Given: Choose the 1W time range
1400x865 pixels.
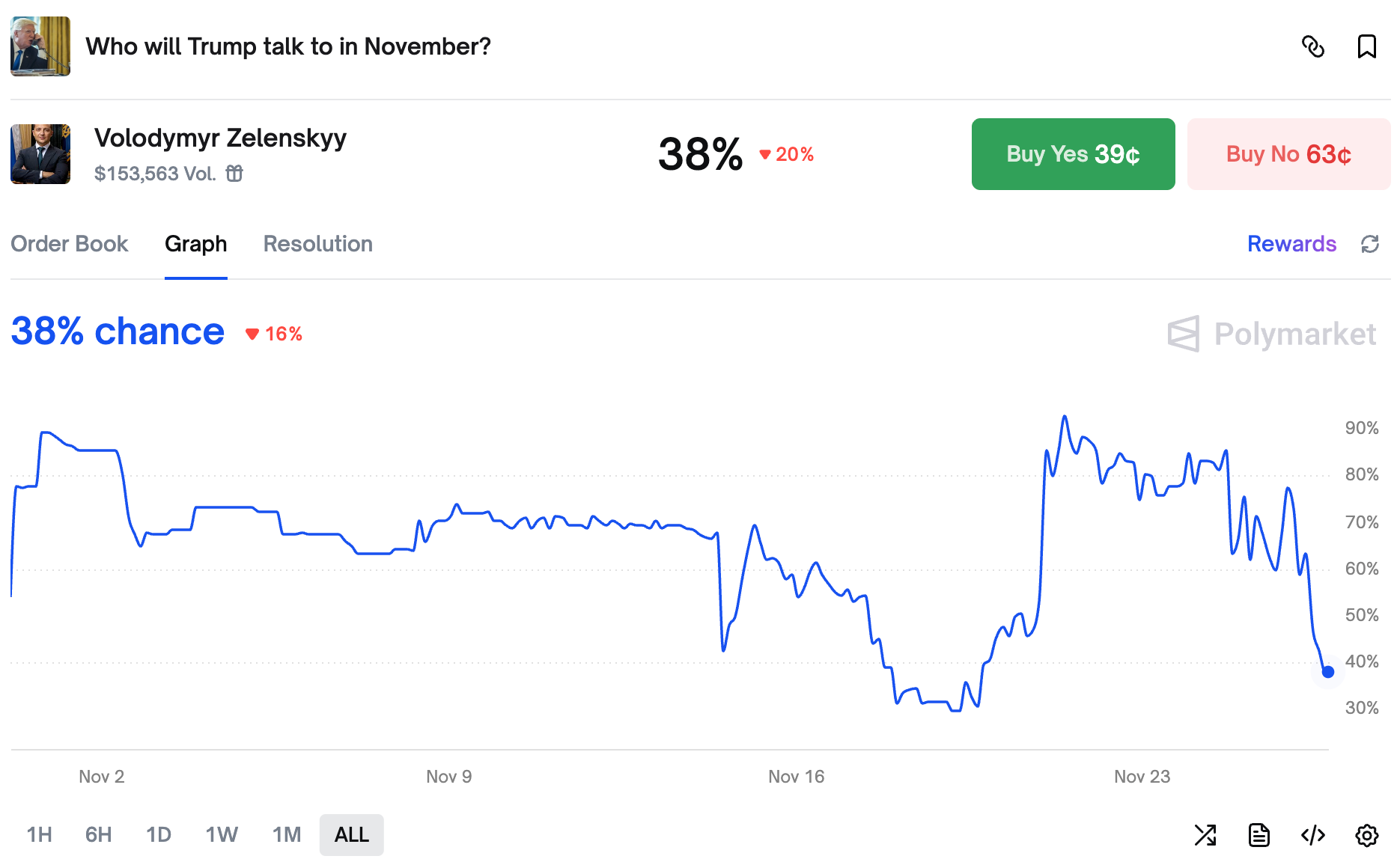Looking at the screenshot, I should click(x=222, y=834).
